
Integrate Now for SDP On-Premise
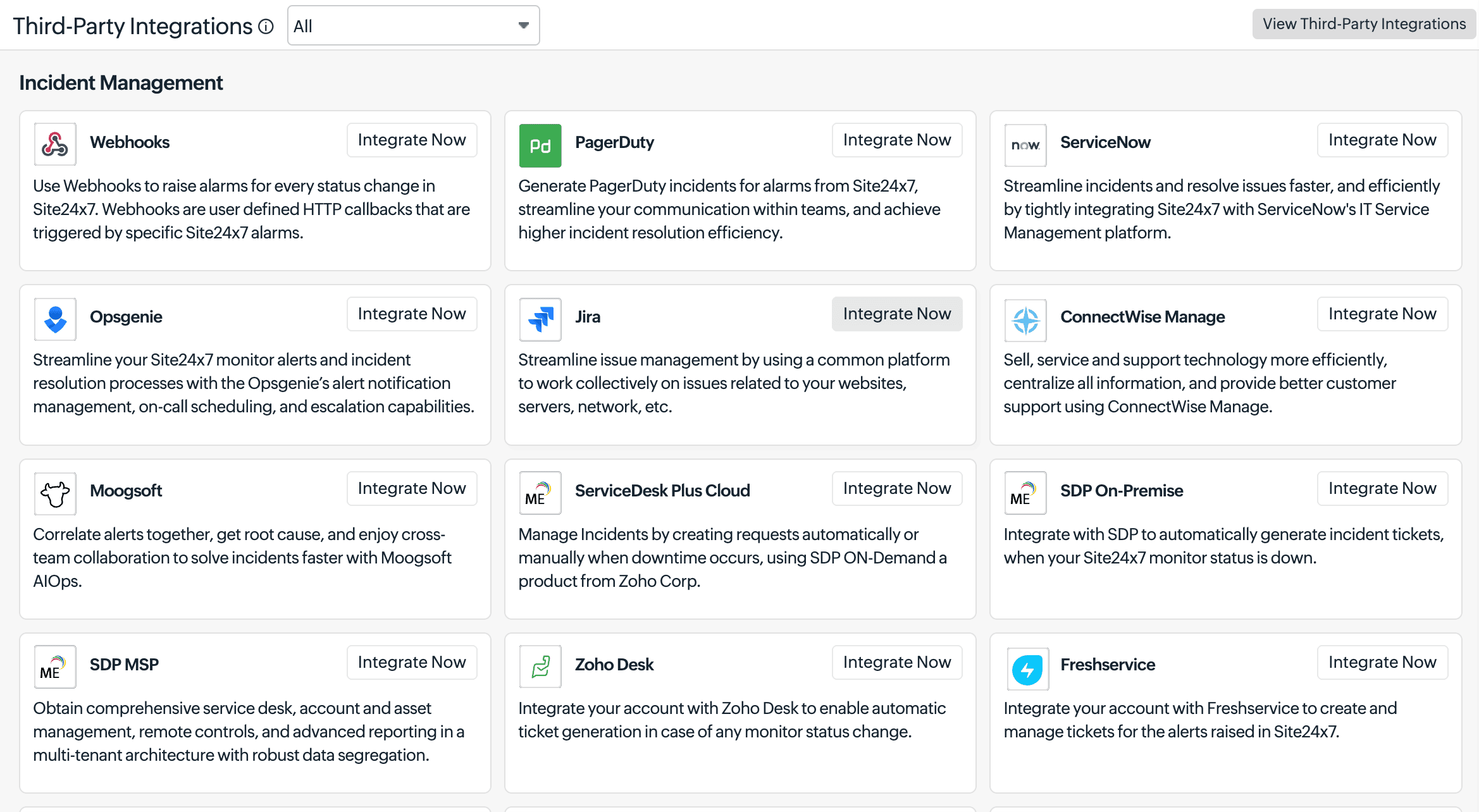point(1382,488)
